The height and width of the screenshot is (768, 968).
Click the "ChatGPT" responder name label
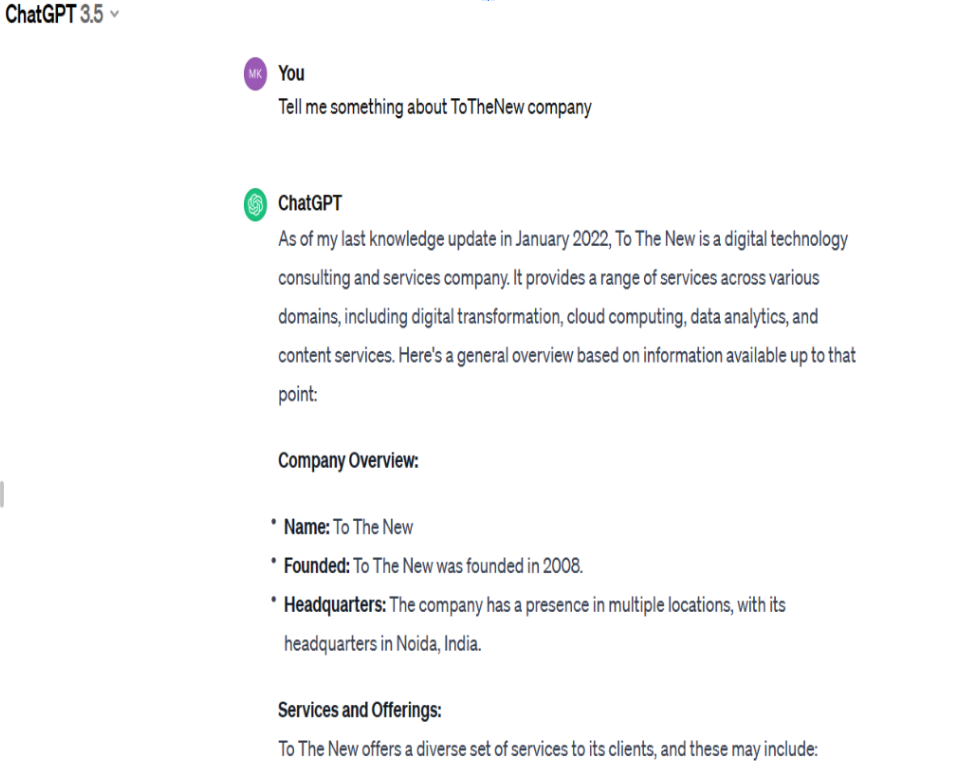point(309,203)
